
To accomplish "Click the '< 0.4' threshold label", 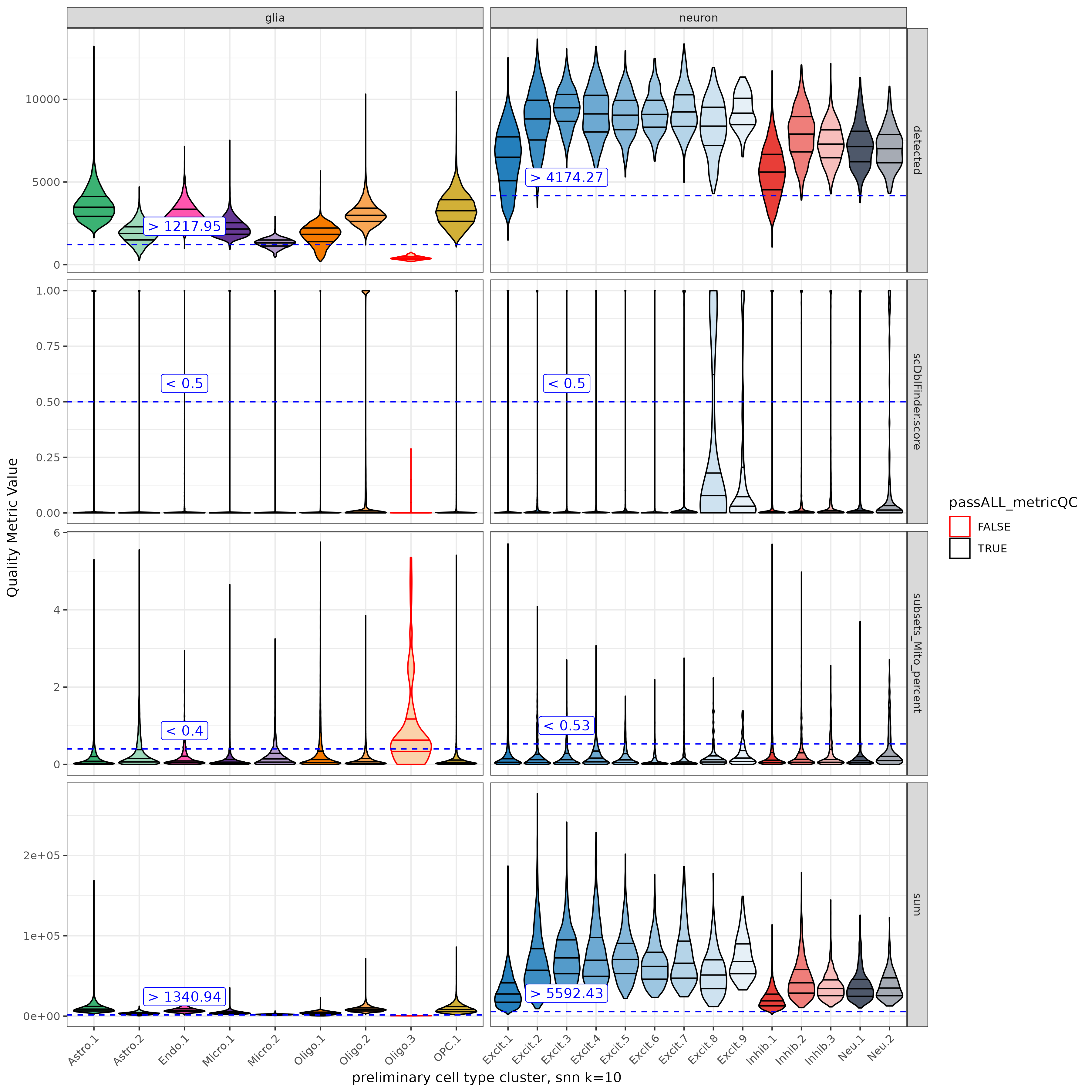I will pyautogui.click(x=184, y=730).
